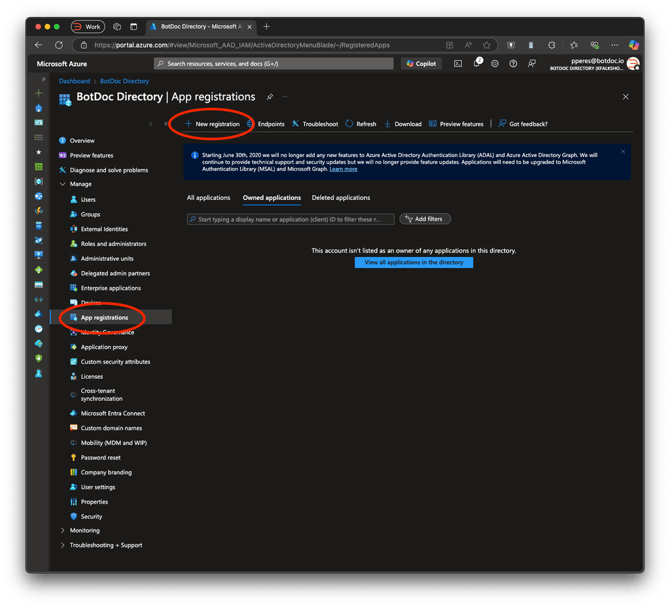Open Azure Cloud Shell icon
This screenshot has height=607, width=670.
click(x=458, y=64)
